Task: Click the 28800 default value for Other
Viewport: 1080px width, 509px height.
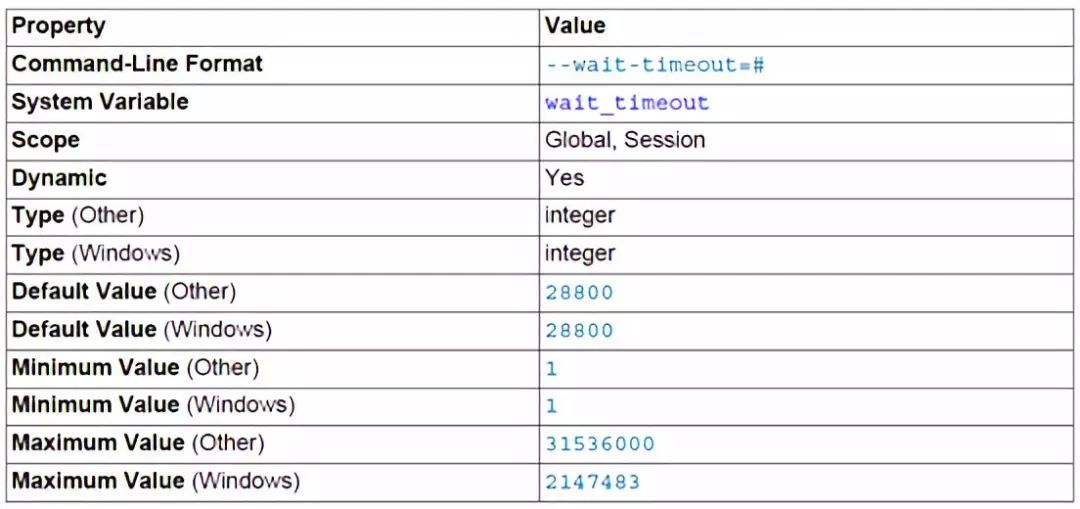Action: coord(579,293)
